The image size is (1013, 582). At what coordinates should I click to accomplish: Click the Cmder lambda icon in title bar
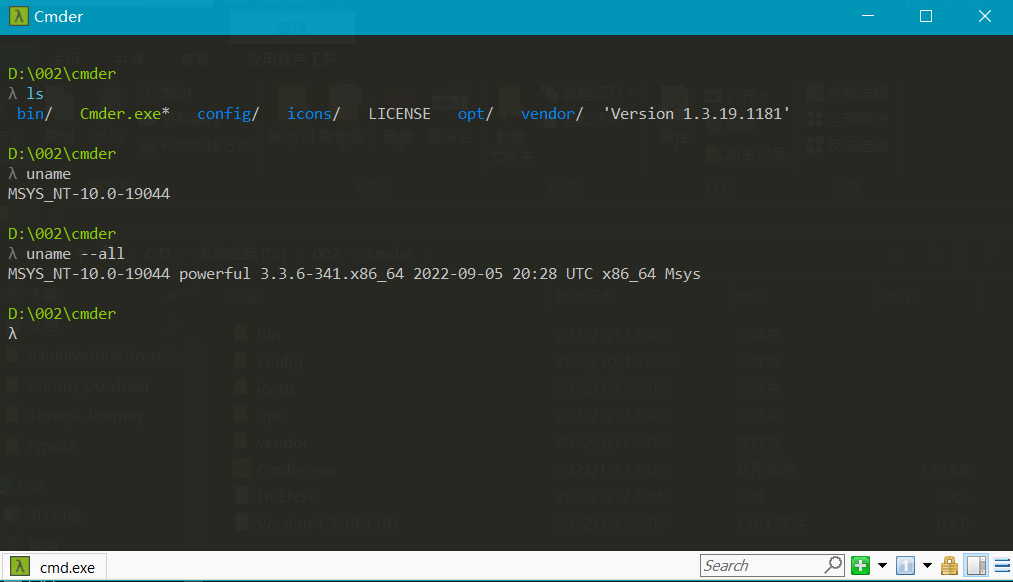[18, 16]
